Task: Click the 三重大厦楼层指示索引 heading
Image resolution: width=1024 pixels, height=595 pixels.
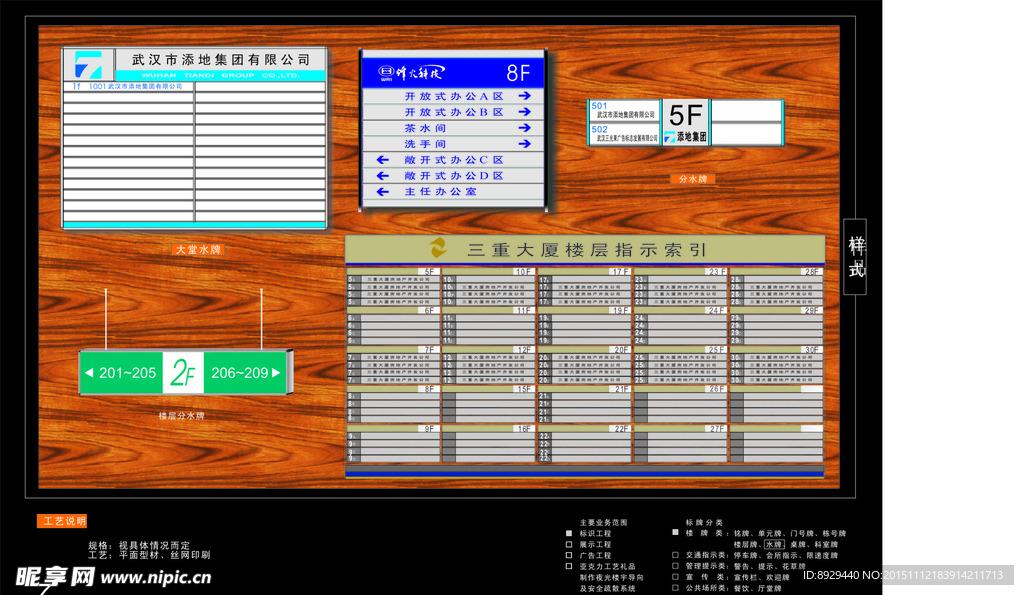Action: pyautogui.click(x=586, y=249)
